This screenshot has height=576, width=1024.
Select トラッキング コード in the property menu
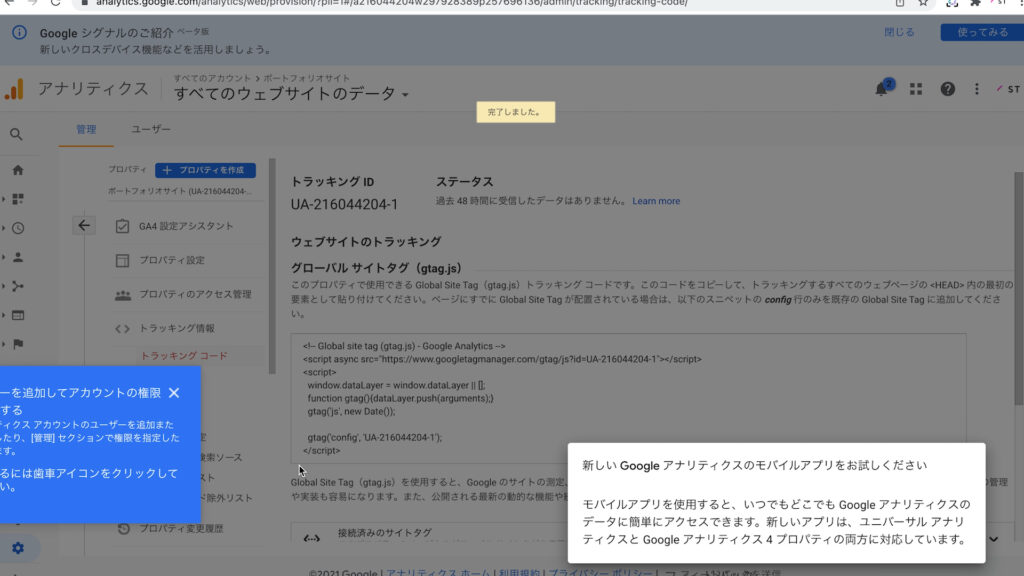[184, 356]
